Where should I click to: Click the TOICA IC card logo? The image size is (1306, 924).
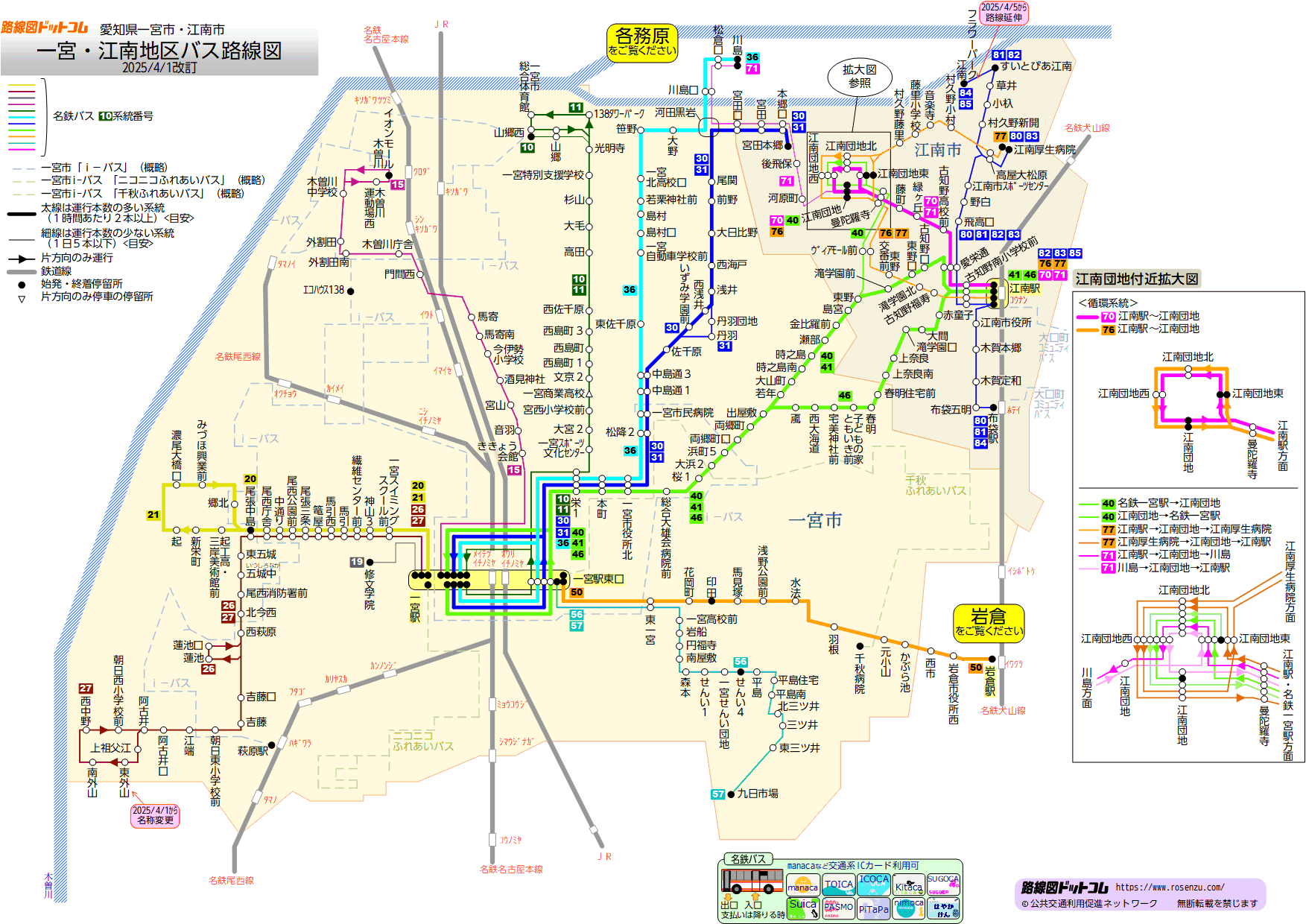(838, 885)
